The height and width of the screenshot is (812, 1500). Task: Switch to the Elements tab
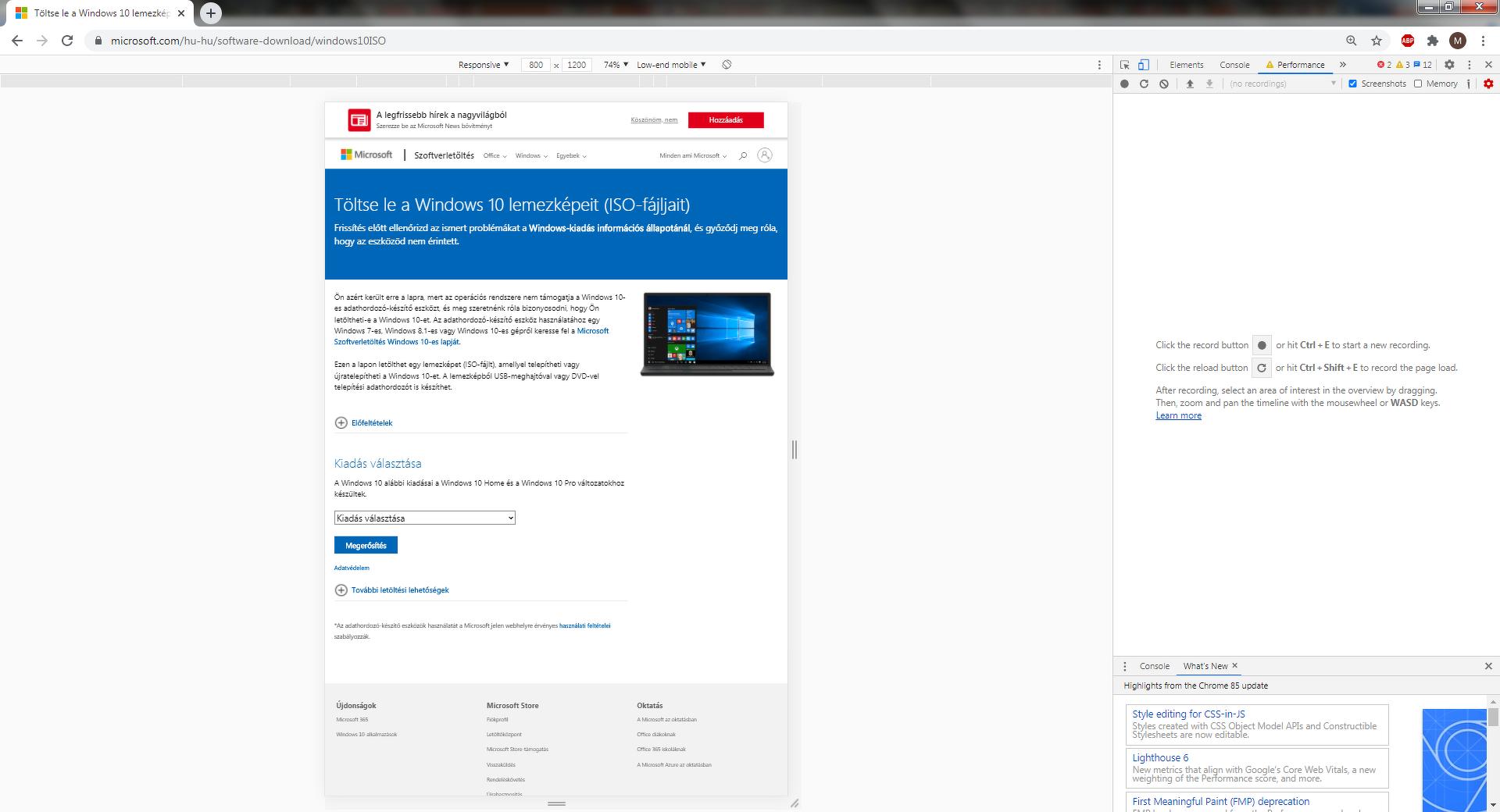pyautogui.click(x=1187, y=65)
